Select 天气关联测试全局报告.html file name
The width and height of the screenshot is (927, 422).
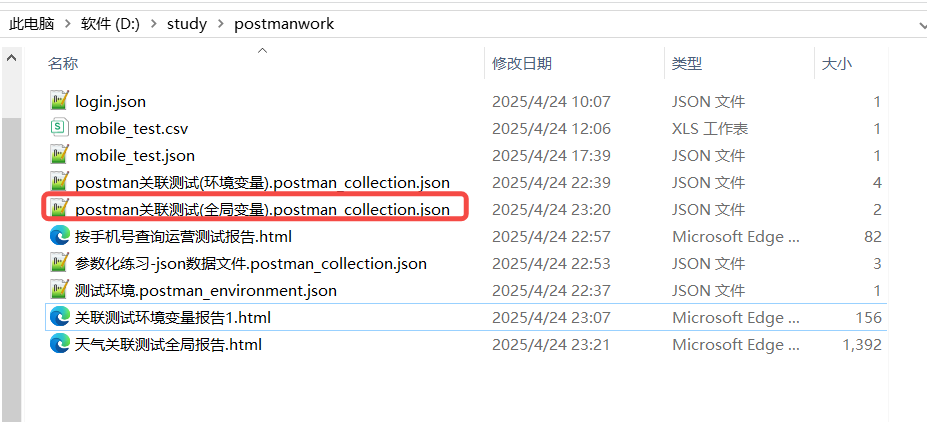tap(168, 345)
